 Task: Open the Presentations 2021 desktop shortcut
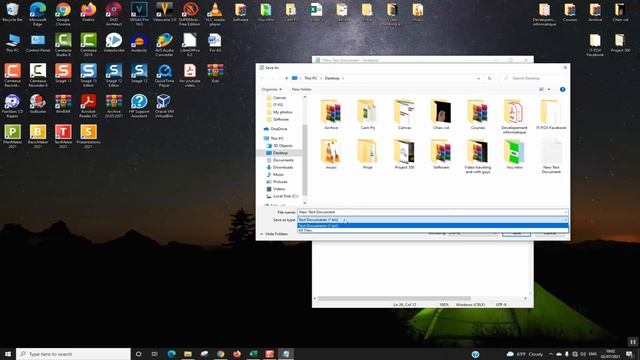click(88, 136)
